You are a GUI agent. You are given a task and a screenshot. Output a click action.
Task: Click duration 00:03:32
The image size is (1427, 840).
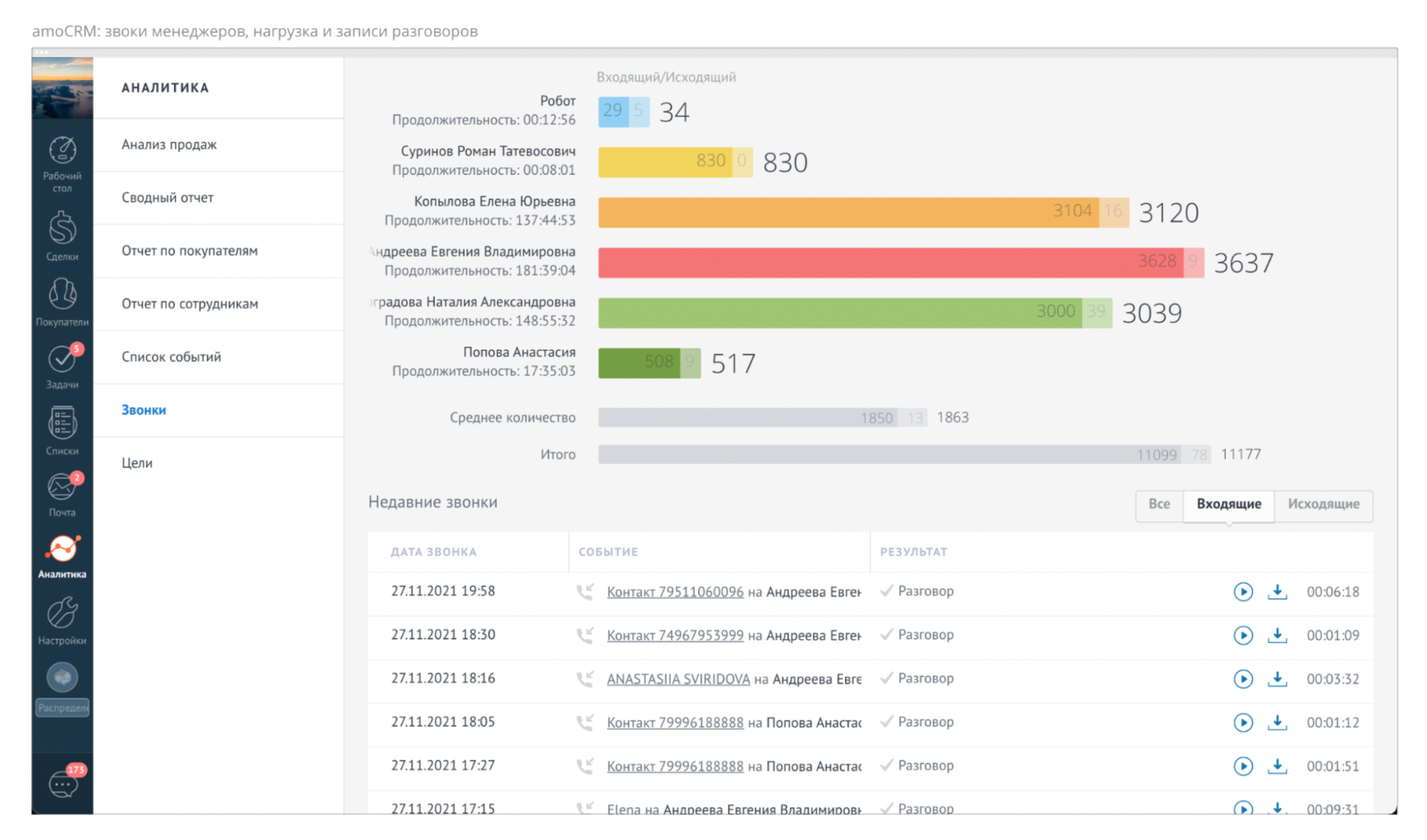tap(1333, 679)
